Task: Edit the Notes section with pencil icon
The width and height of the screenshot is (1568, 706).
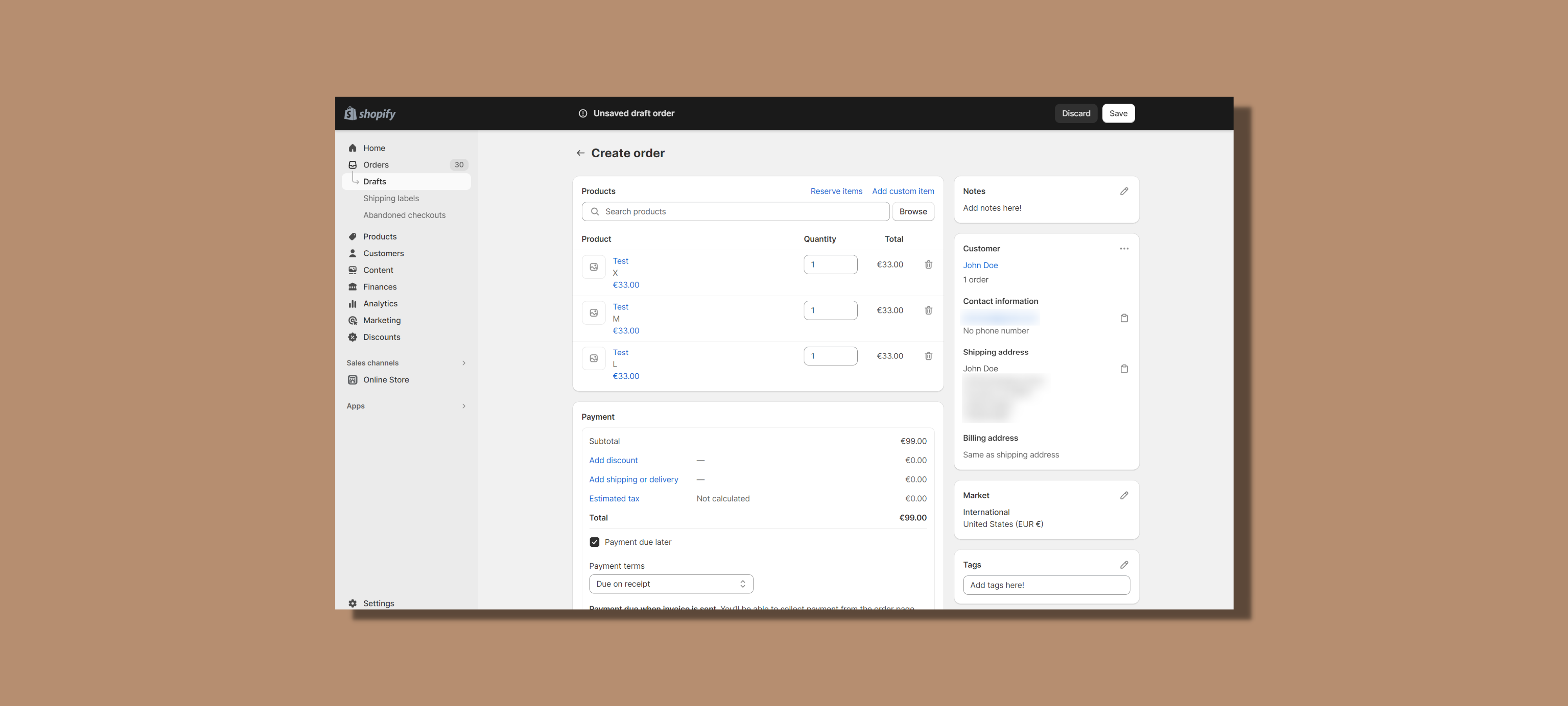Action: [x=1123, y=191]
